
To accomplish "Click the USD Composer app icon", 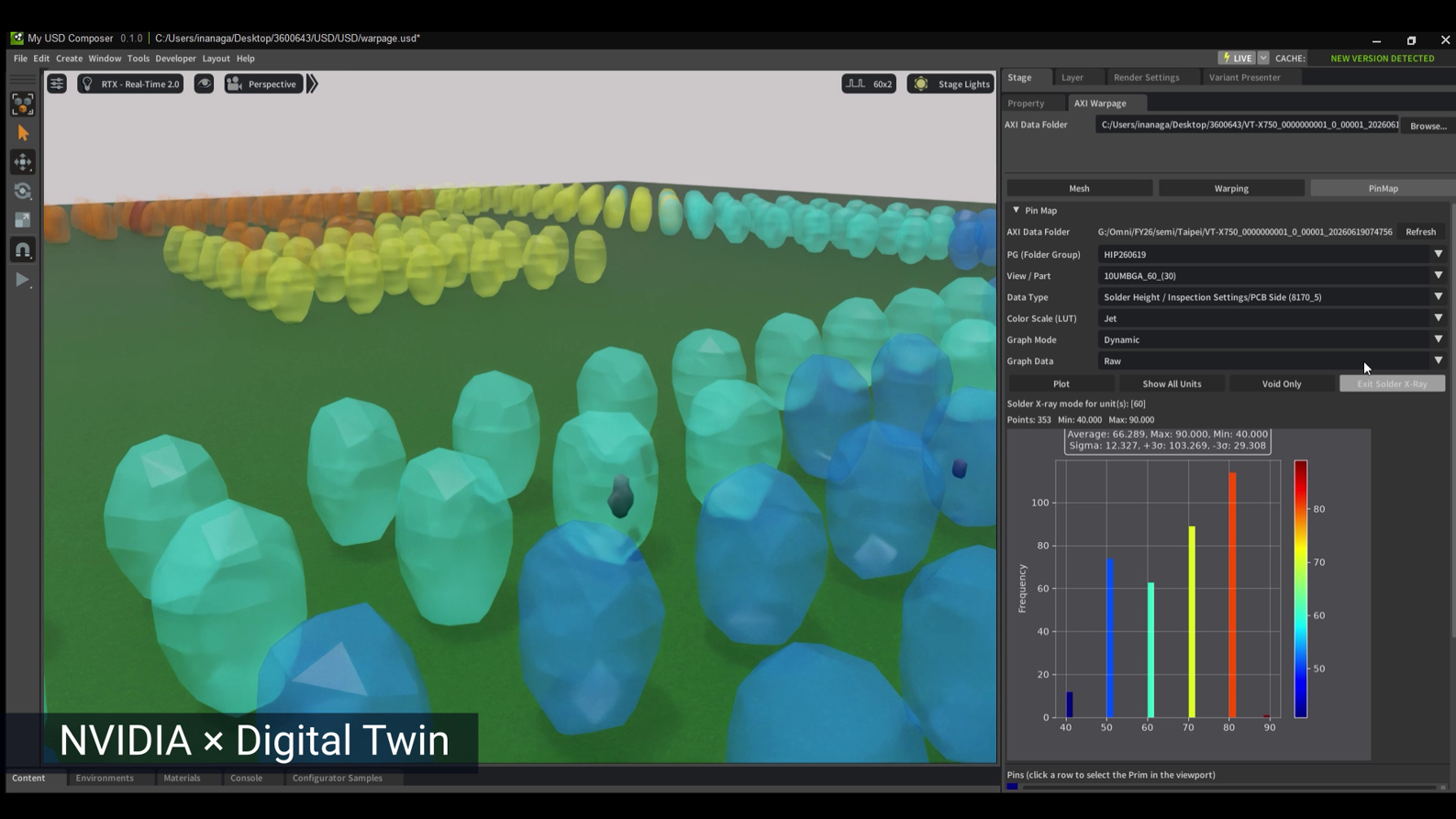I will coord(17,39).
